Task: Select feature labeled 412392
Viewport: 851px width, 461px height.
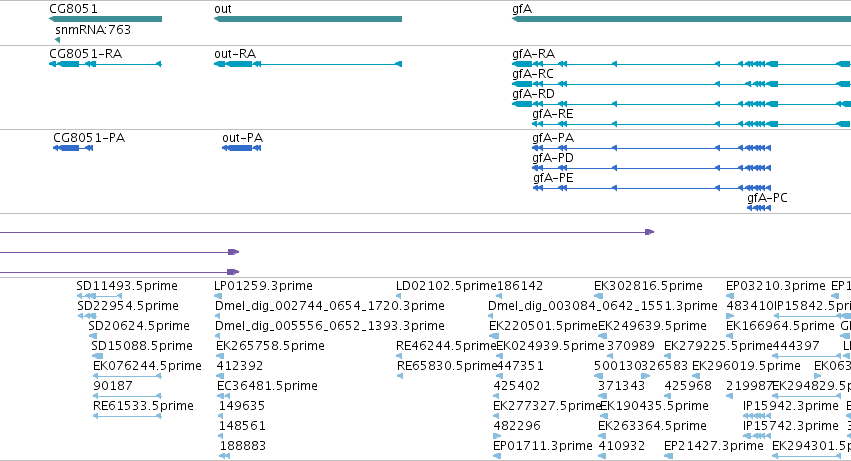Action: pos(239,366)
